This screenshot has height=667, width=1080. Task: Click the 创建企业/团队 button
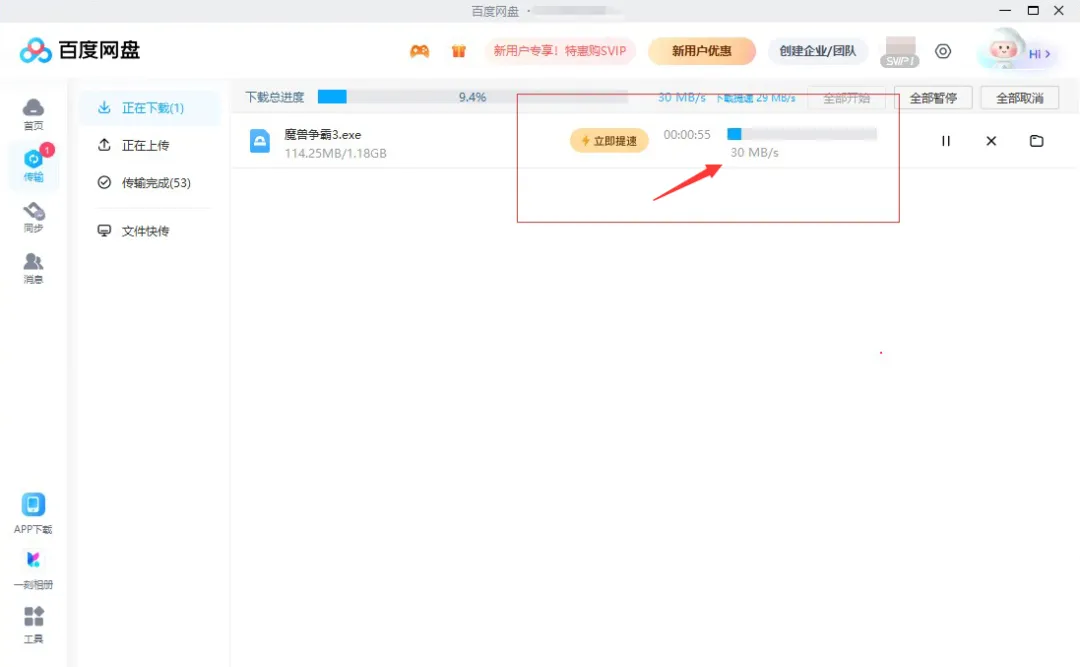[818, 51]
